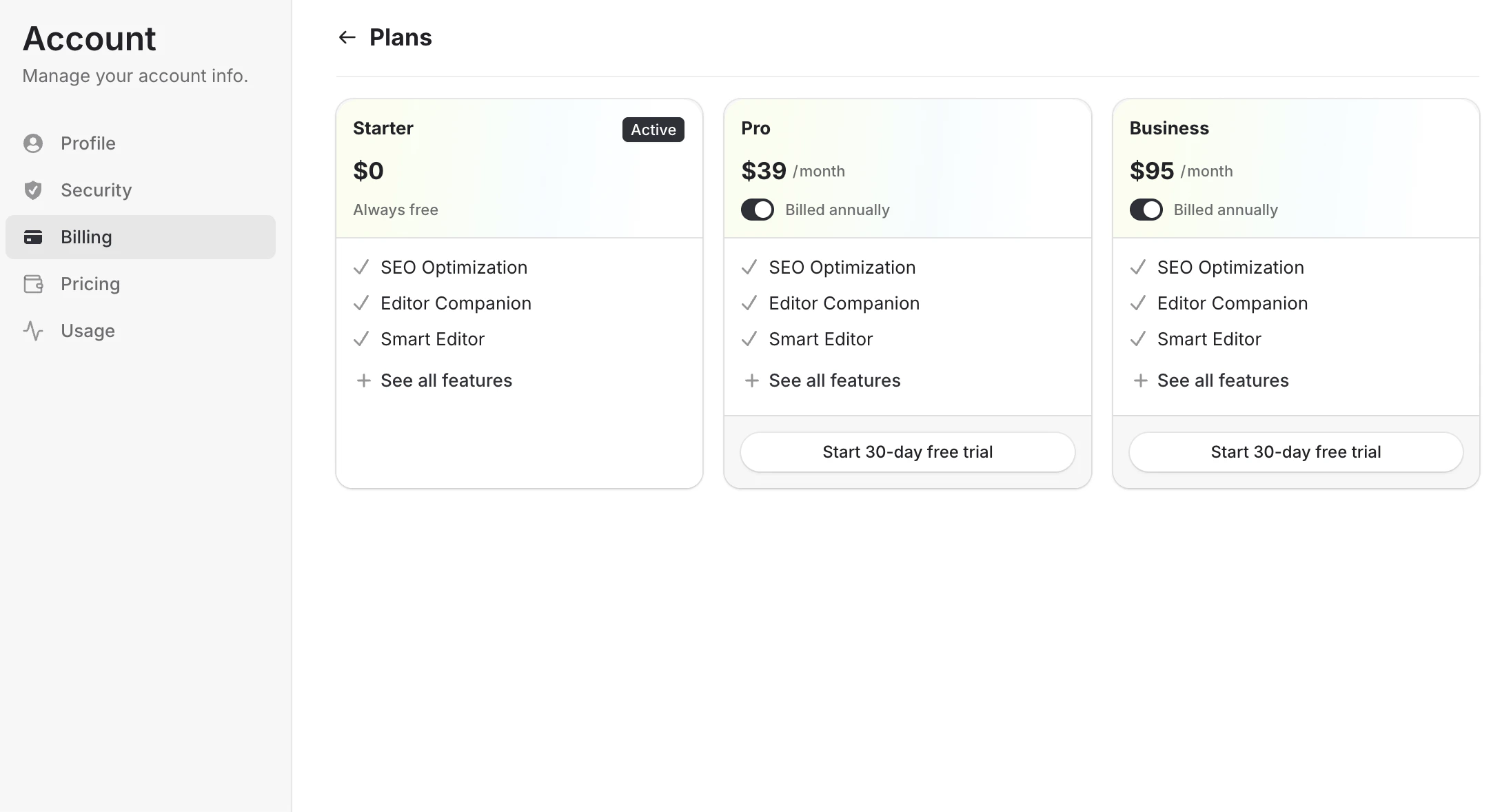This screenshot has height=812, width=1511.
Task: Toggle annual billing for Pro plan
Action: click(x=758, y=210)
